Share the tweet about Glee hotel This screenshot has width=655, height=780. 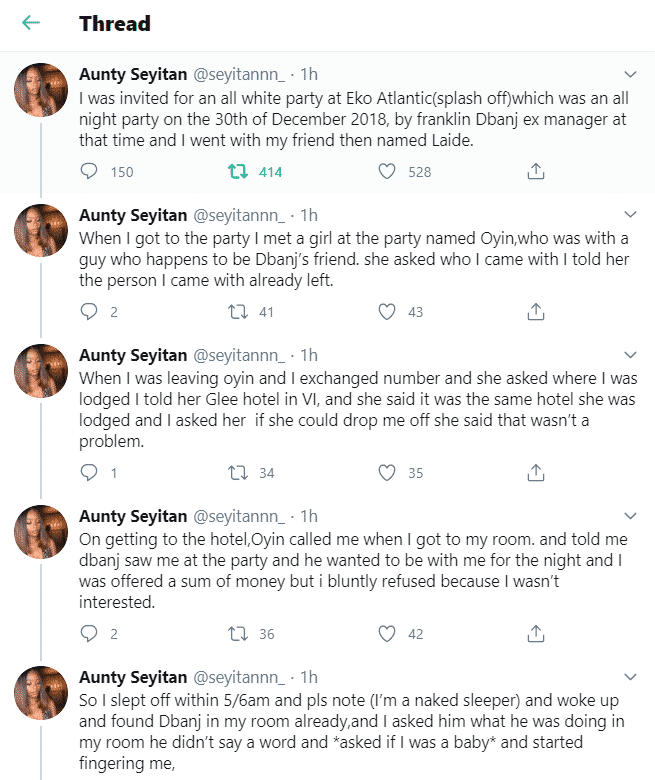536,472
